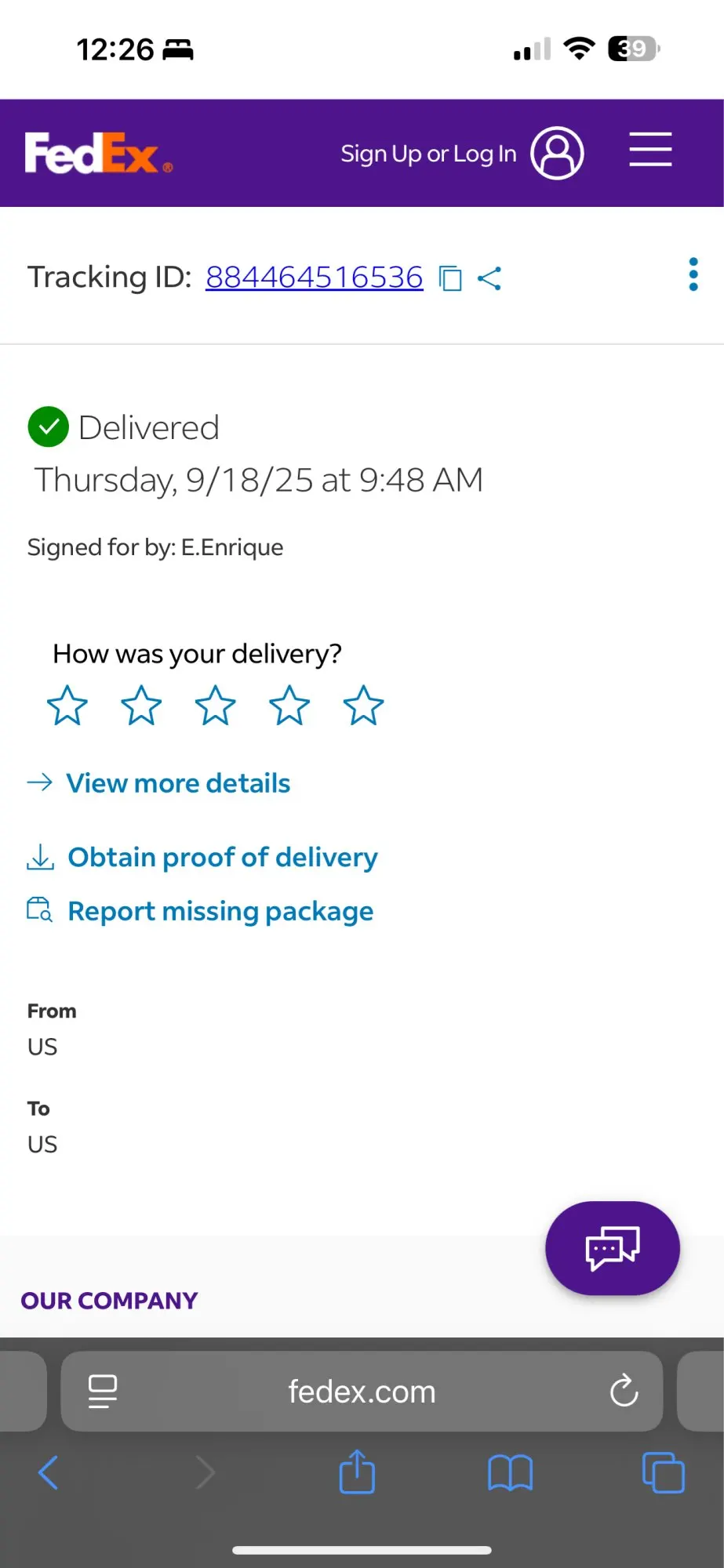Select Report missing package
This screenshot has height=1568, width=724.
tap(220, 911)
